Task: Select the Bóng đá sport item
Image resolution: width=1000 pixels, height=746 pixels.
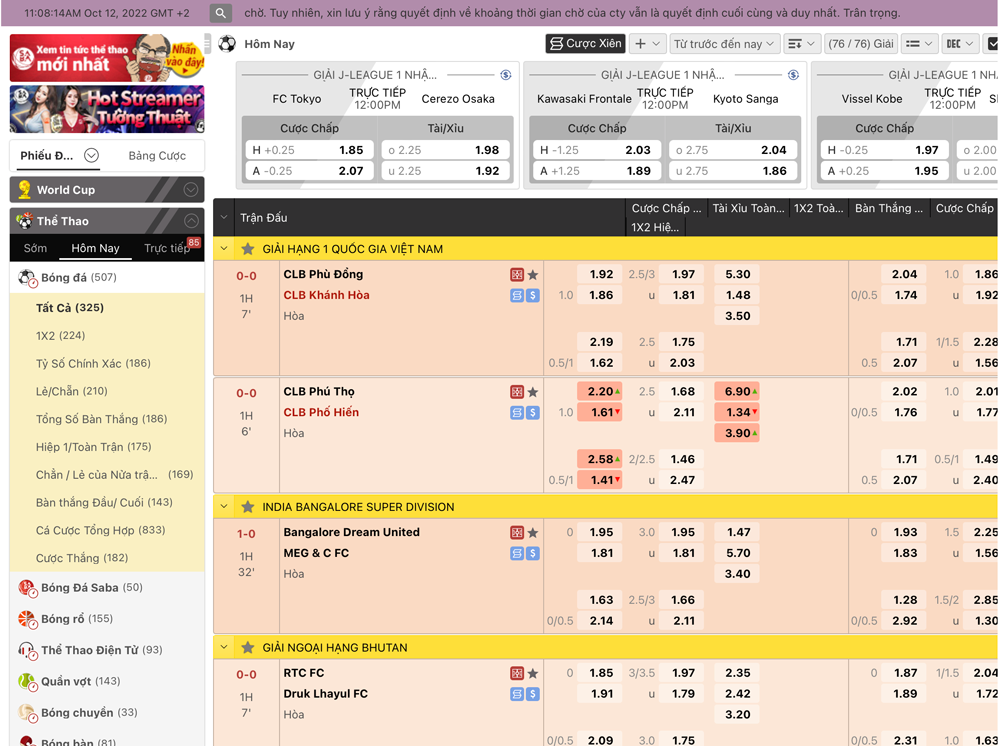Action: (x=107, y=277)
